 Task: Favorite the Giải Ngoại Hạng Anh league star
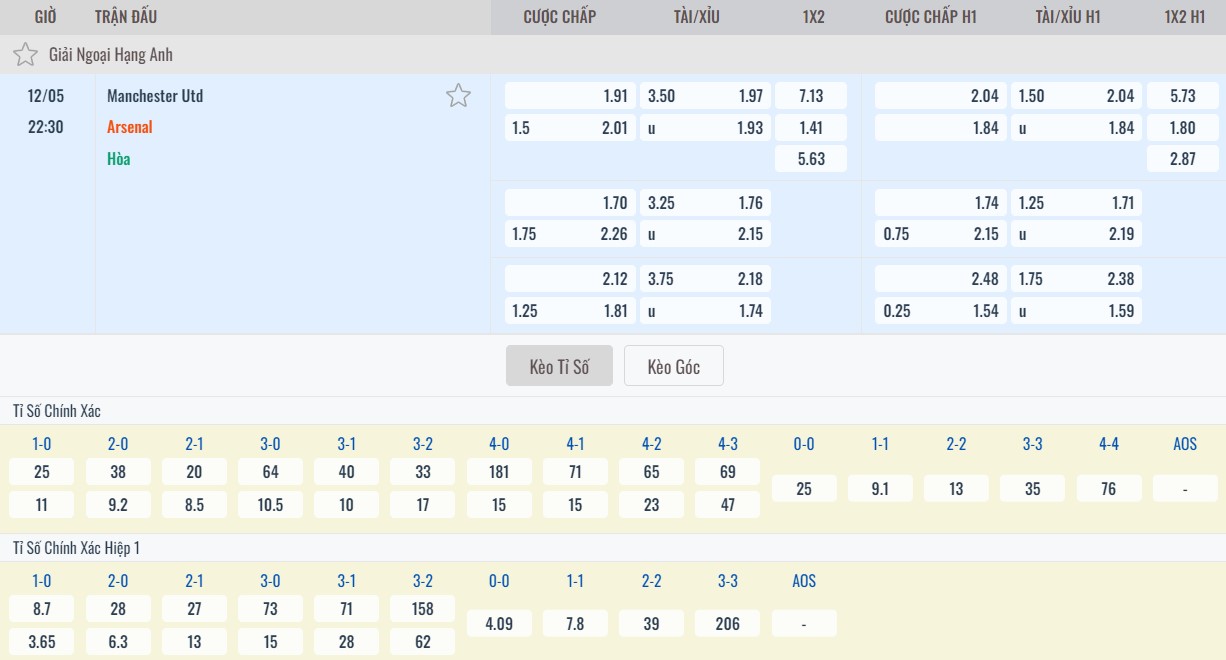(25, 55)
